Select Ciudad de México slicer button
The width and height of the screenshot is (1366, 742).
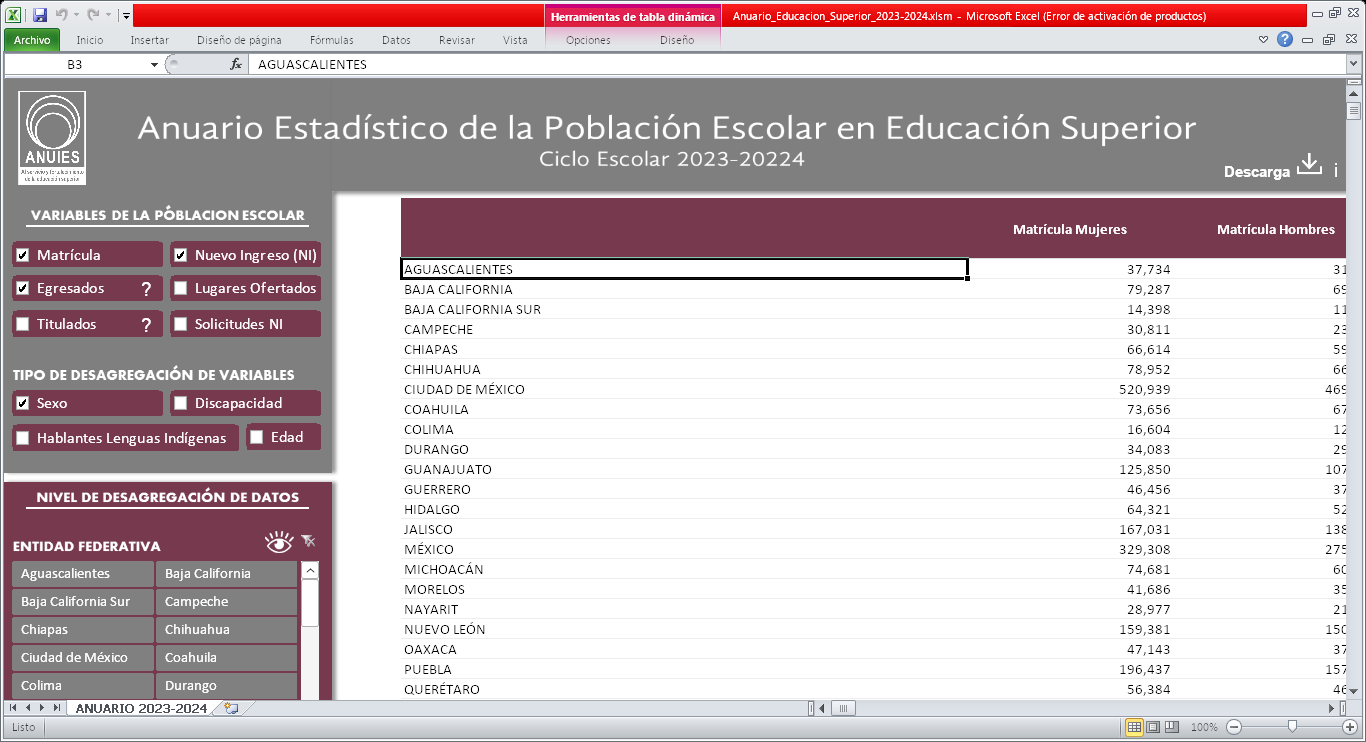pos(82,658)
